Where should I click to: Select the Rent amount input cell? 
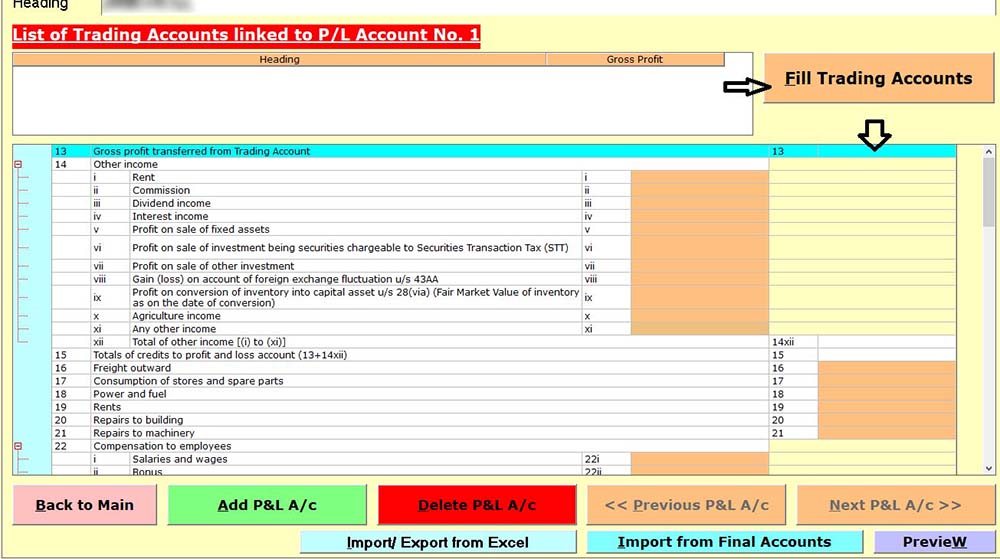click(699, 177)
